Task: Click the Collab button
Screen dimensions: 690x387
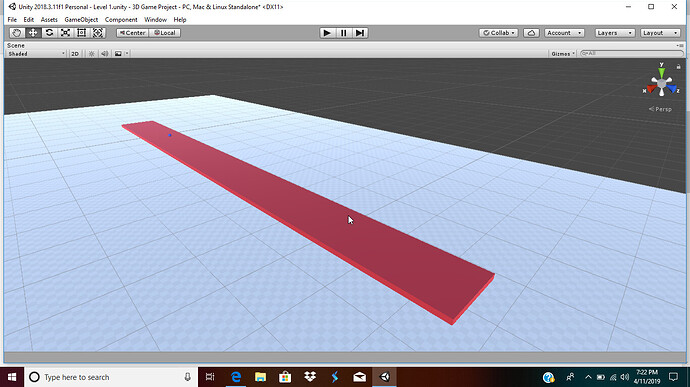Action: point(499,33)
